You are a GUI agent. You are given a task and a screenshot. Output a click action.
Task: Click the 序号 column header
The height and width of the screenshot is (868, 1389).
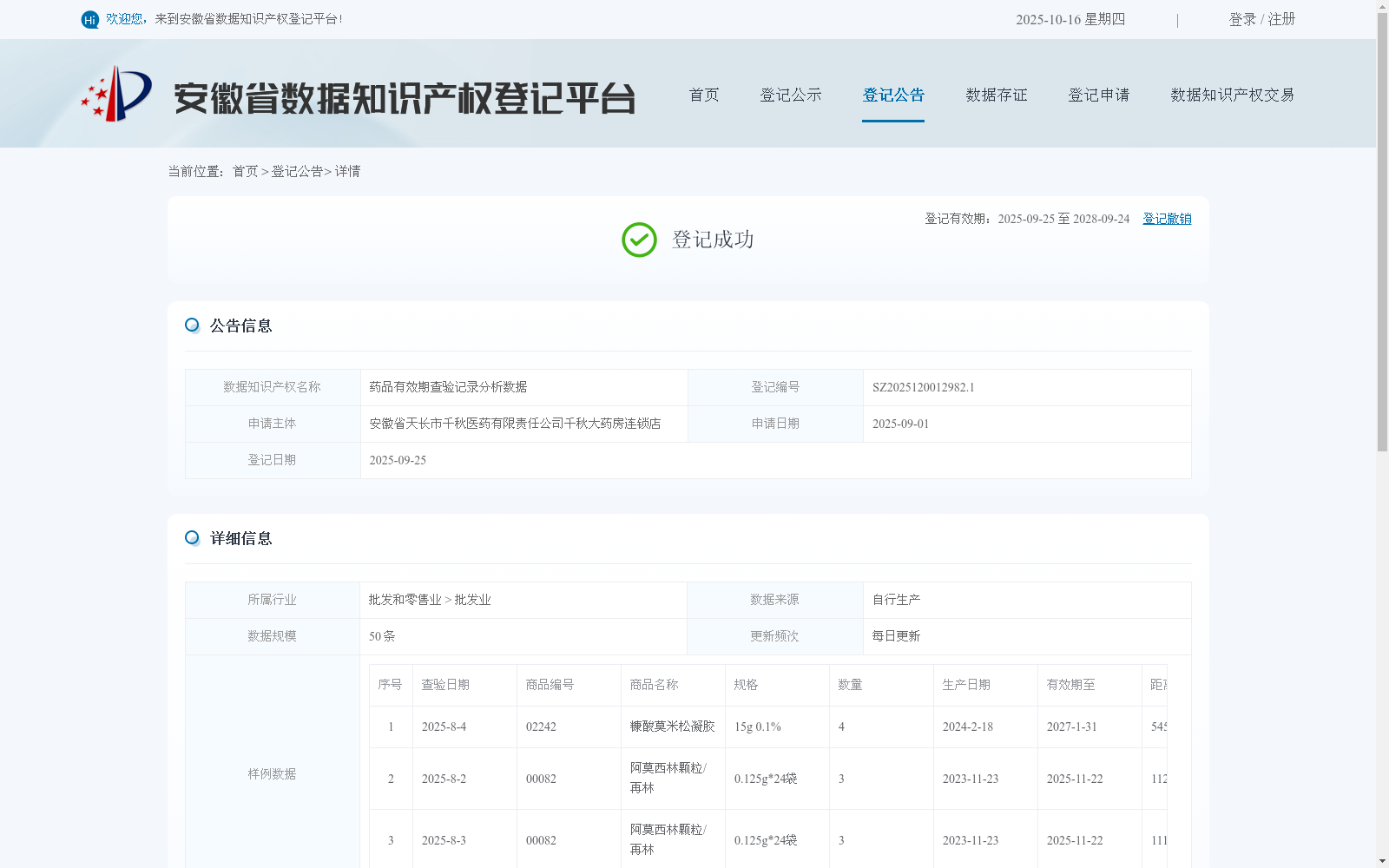pyautogui.click(x=390, y=685)
